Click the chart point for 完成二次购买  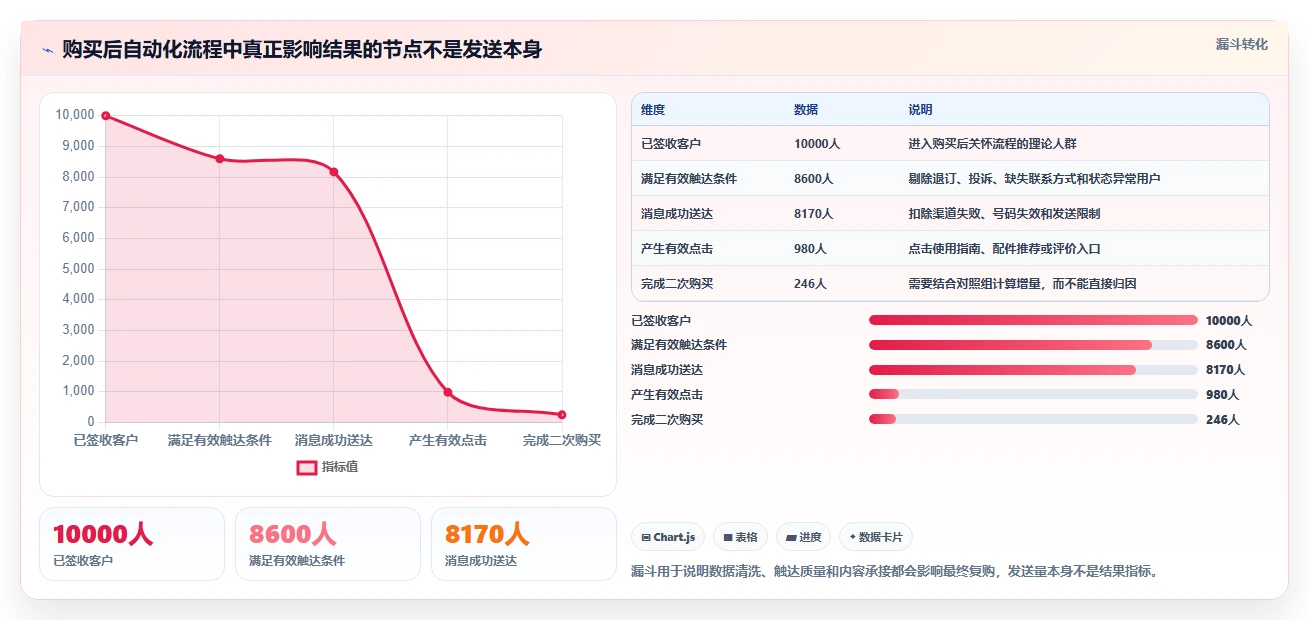point(562,415)
